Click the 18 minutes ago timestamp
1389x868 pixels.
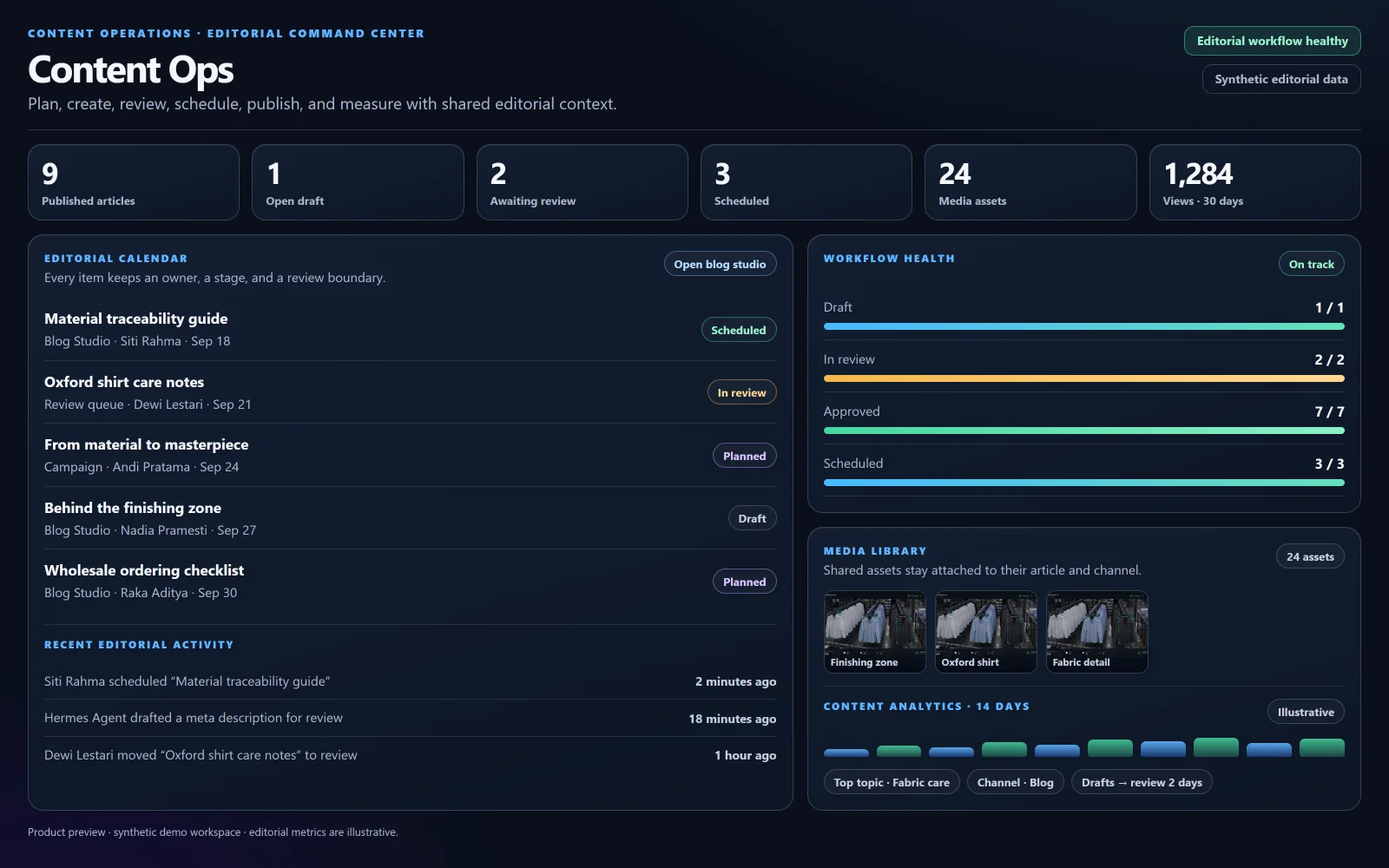[733, 719]
